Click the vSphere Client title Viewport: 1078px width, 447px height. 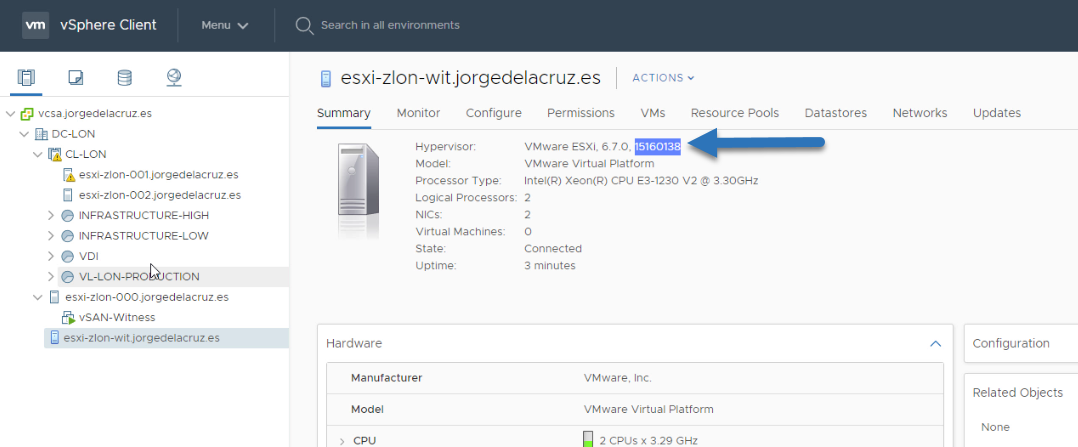[x=109, y=25]
